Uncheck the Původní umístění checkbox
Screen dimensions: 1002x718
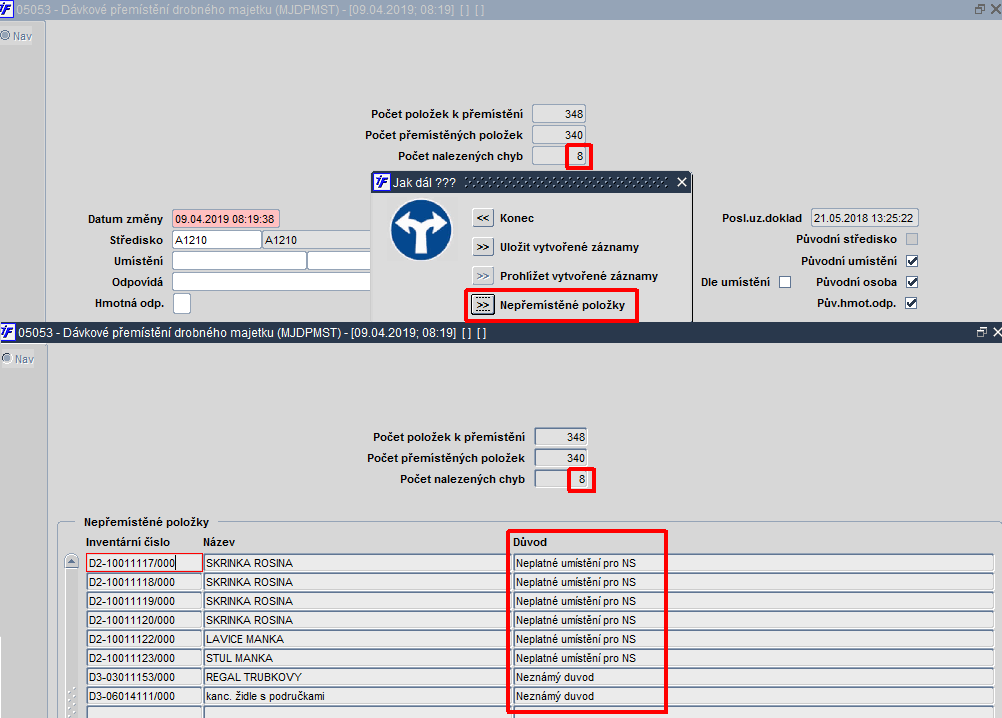[x=912, y=261]
